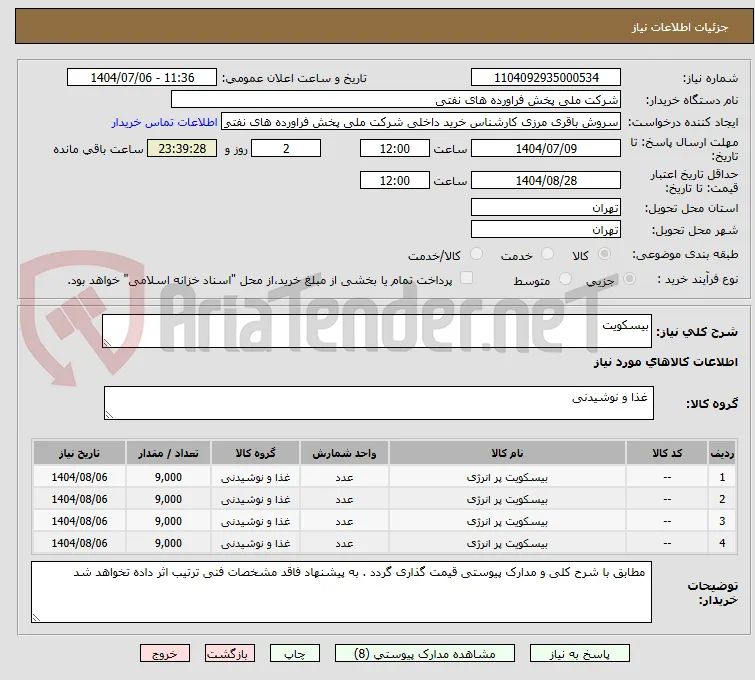Select the متوسط purchase type radio
This screenshot has width=755, height=680.
(565, 279)
